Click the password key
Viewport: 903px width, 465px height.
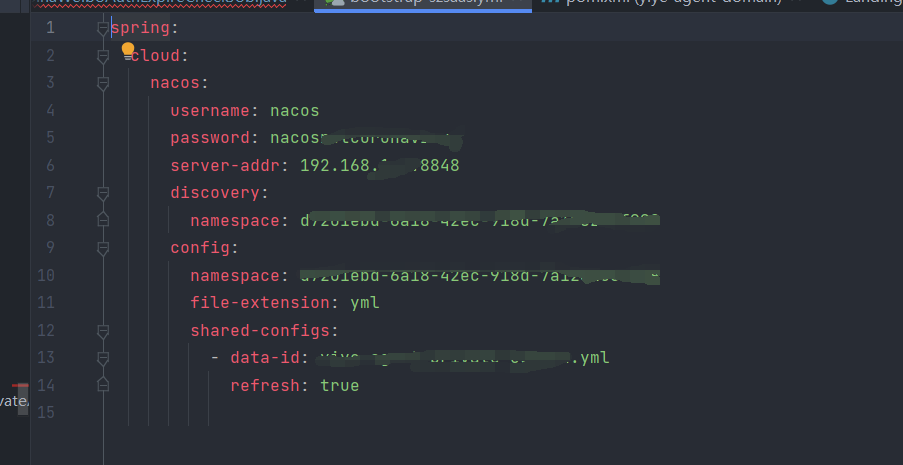tap(210, 138)
